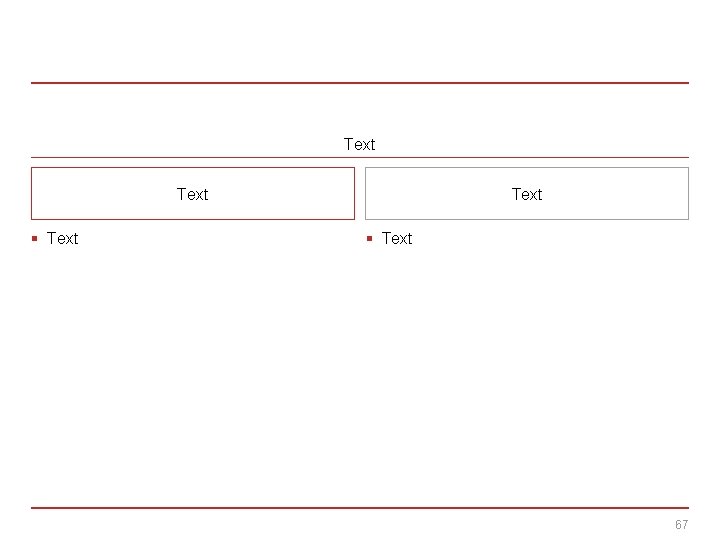Select the red-bordered left "Text" box

pyautogui.click(x=192, y=194)
